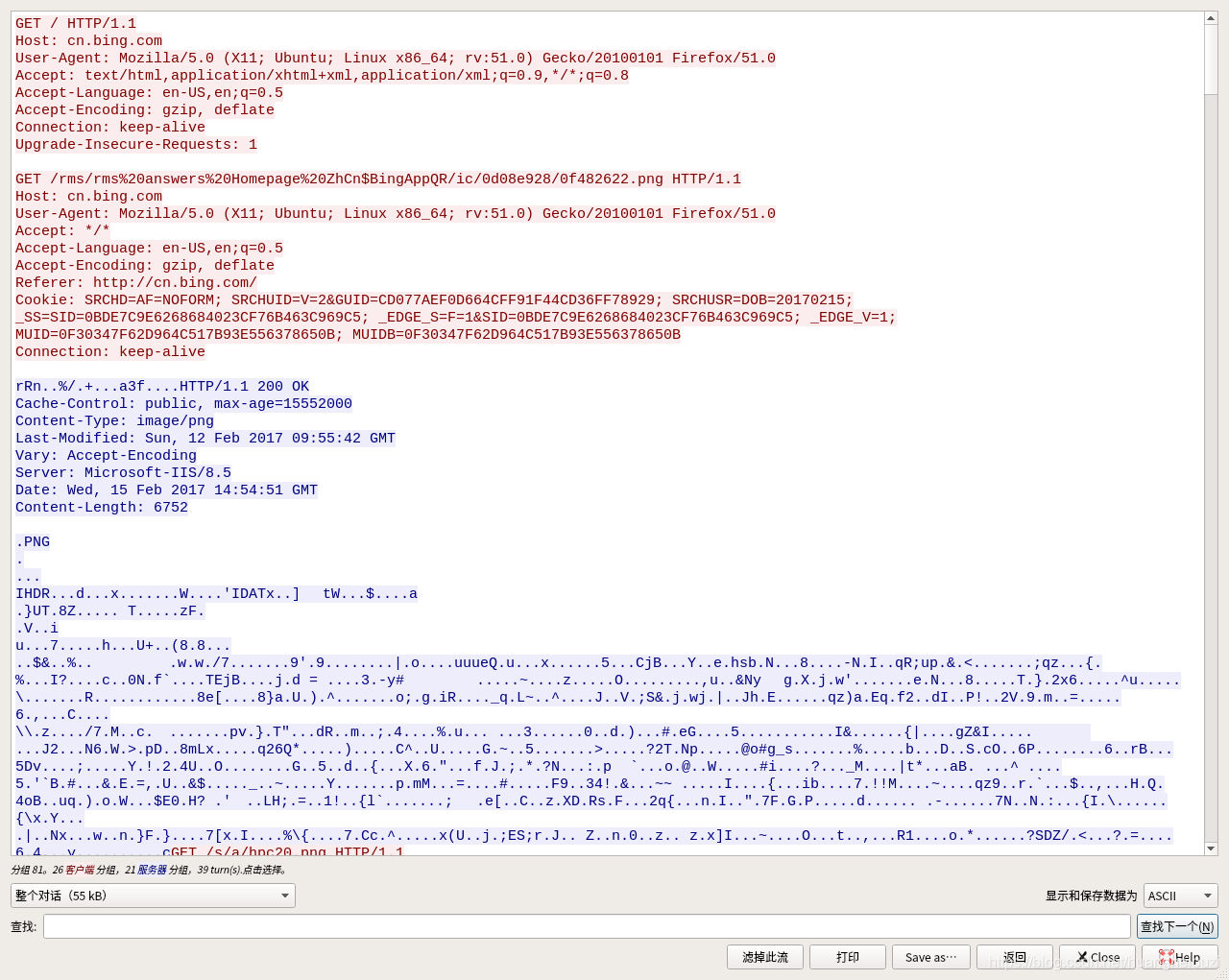Close the stream dialog with Close button
This screenshot has width=1229, height=980.
coord(1097,957)
